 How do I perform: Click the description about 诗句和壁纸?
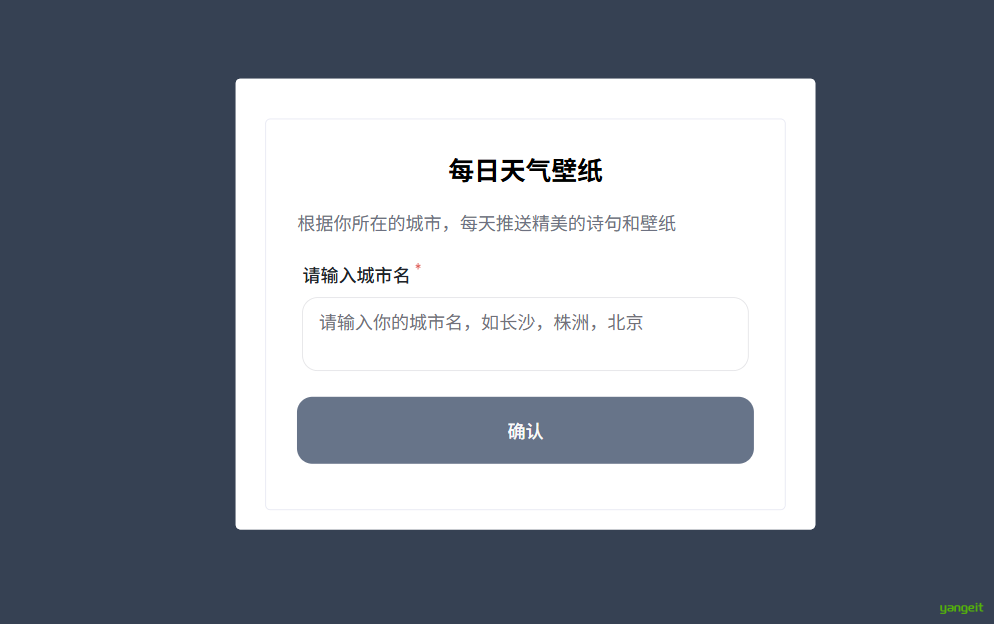pyautogui.click(x=486, y=223)
